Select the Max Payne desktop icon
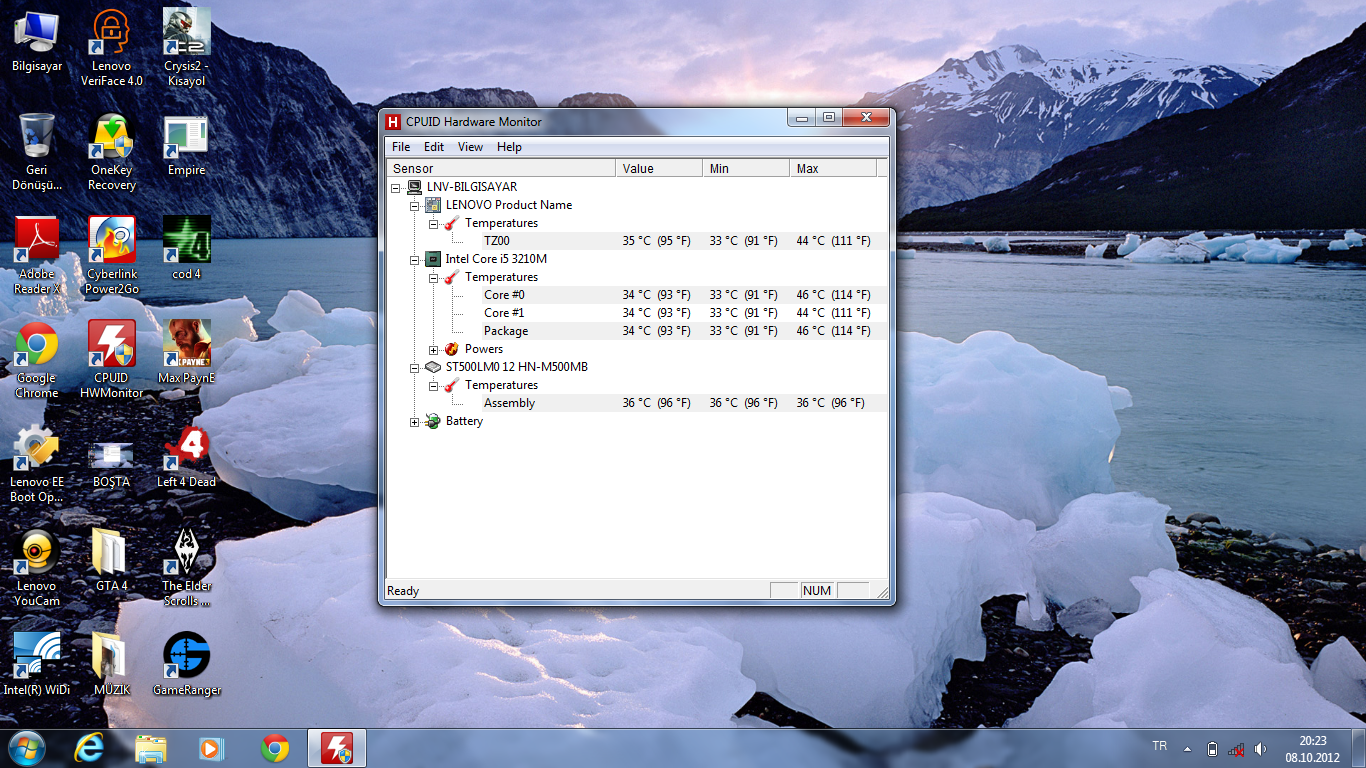The height and width of the screenshot is (768, 1366). click(x=187, y=353)
